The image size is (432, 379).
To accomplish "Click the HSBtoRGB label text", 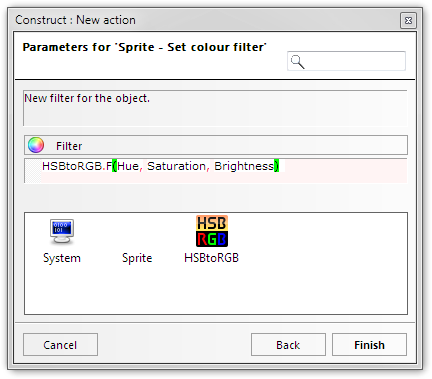I will pyautogui.click(x=211, y=258).
